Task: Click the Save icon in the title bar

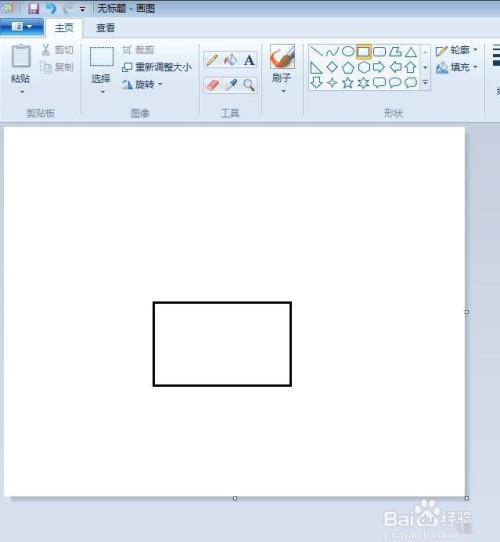Action: 34,8
